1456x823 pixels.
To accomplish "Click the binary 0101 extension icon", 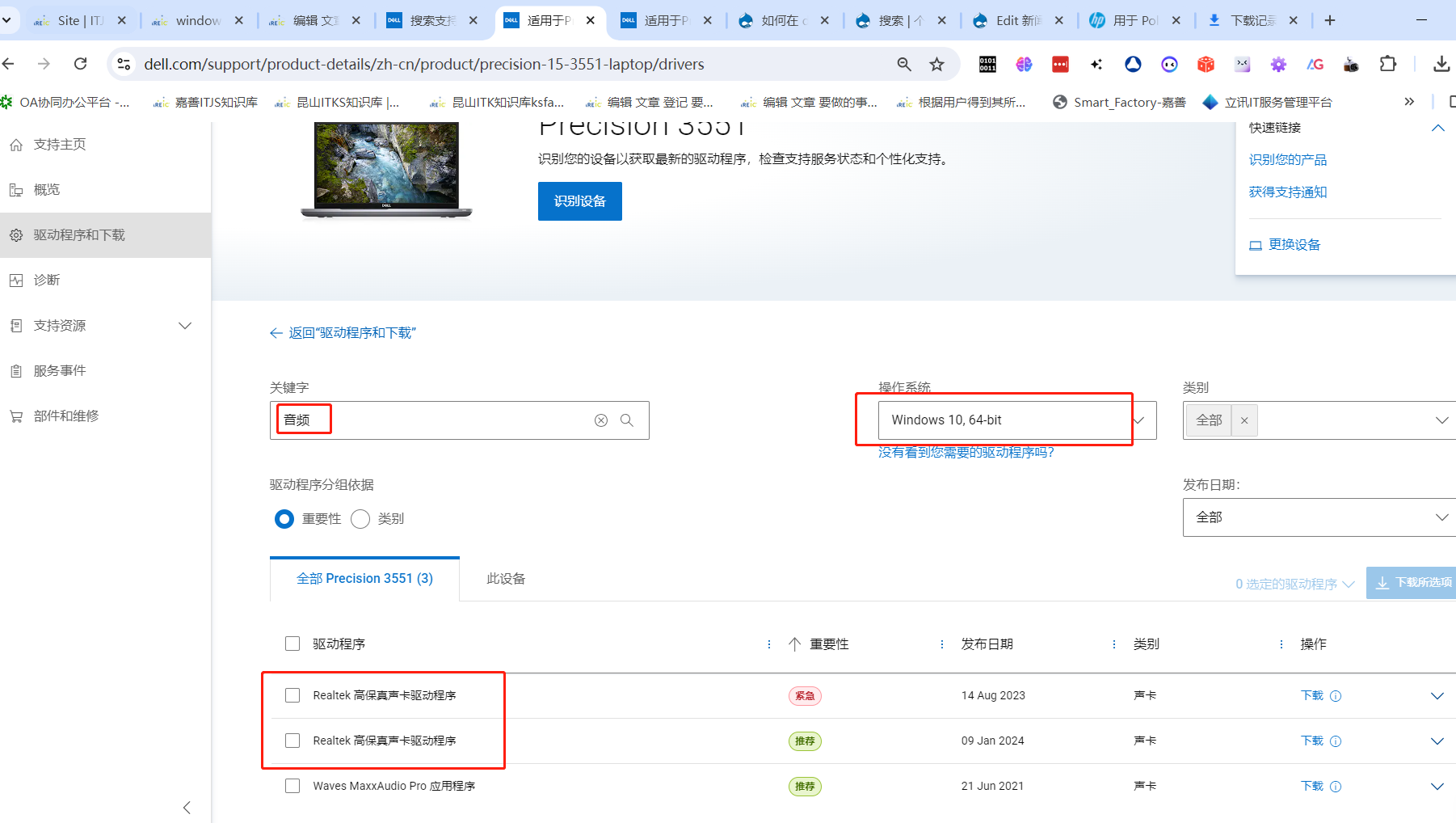I will (987, 64).
